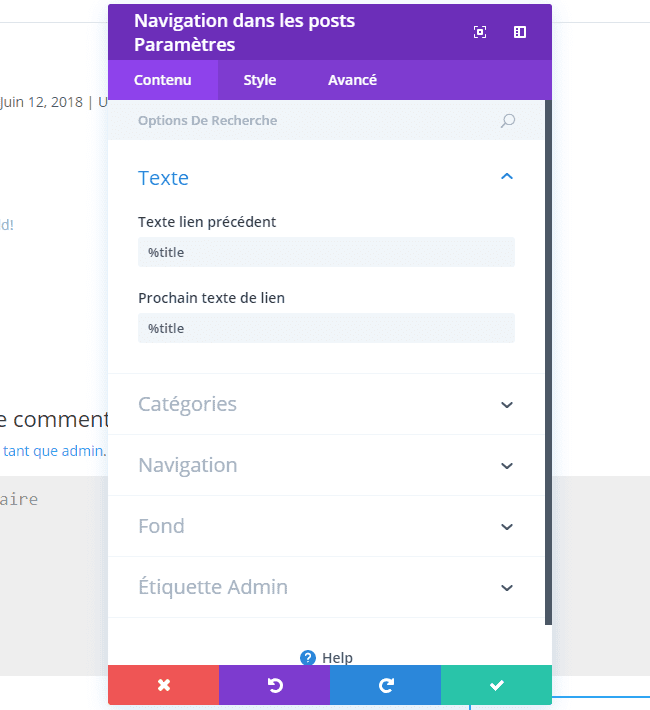Open the Avancé tab
The width and height of the screenshot is (650, 710).
[x=352, y=80]
